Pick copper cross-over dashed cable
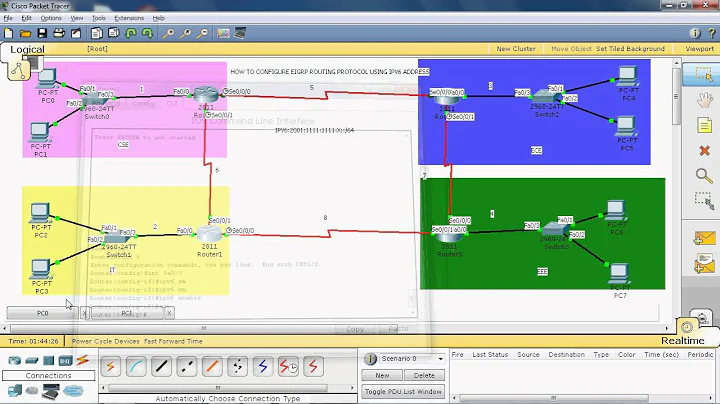 tap(186, 366)
